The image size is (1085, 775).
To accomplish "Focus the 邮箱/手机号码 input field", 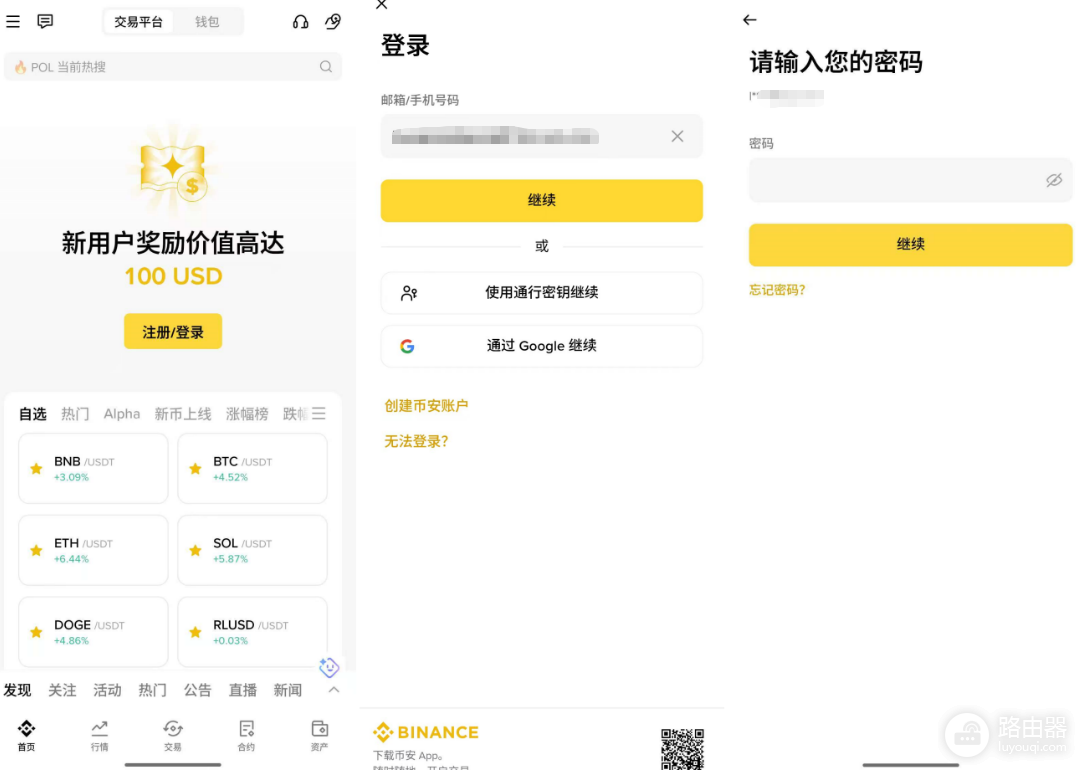I will click(542, 136).
